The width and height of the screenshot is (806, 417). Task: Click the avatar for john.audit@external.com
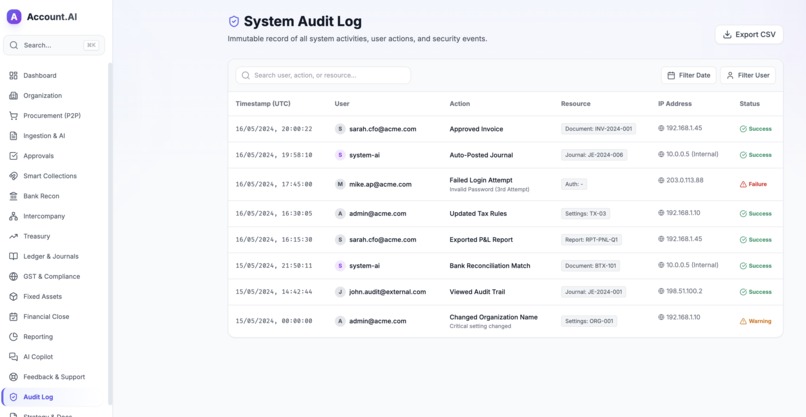click(x=340, y=292)
